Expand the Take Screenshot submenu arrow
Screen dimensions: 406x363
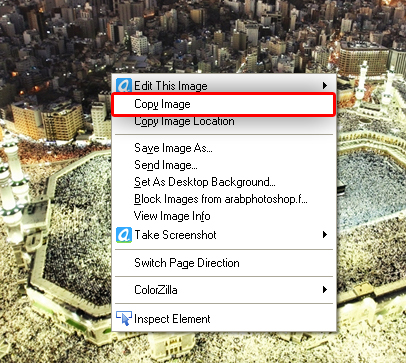(x=325, y=235)
